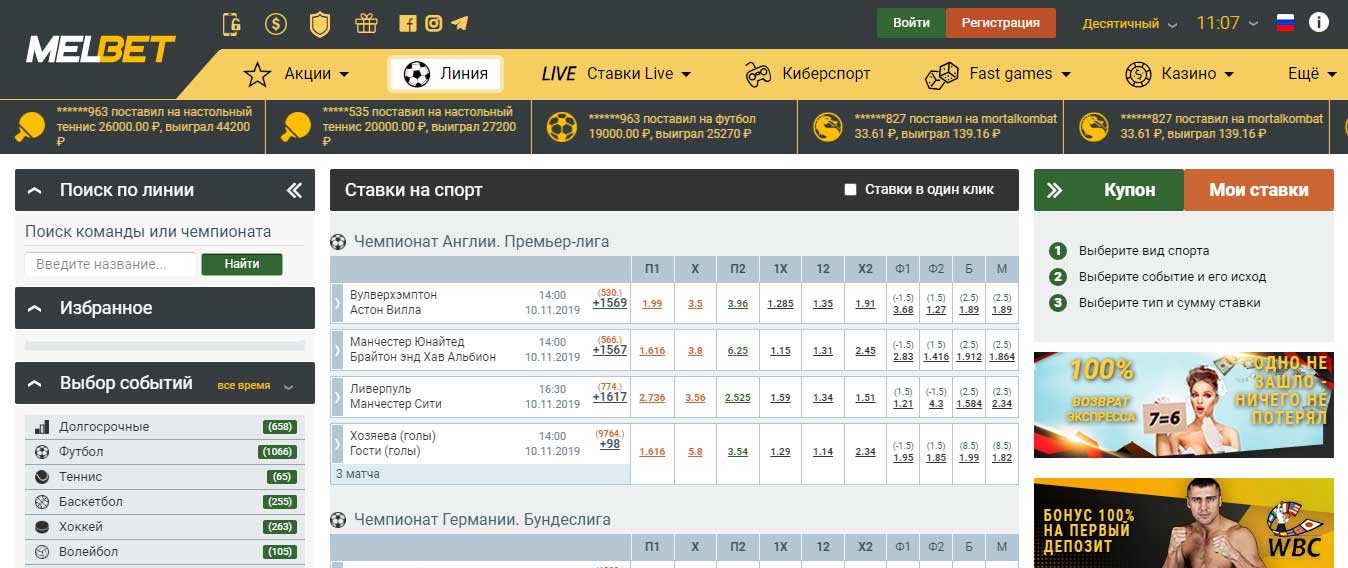Open +1569 markets for Вулверхэмптон match
The width and height of the screenshot is (1348, 568).
pos(610,303)
